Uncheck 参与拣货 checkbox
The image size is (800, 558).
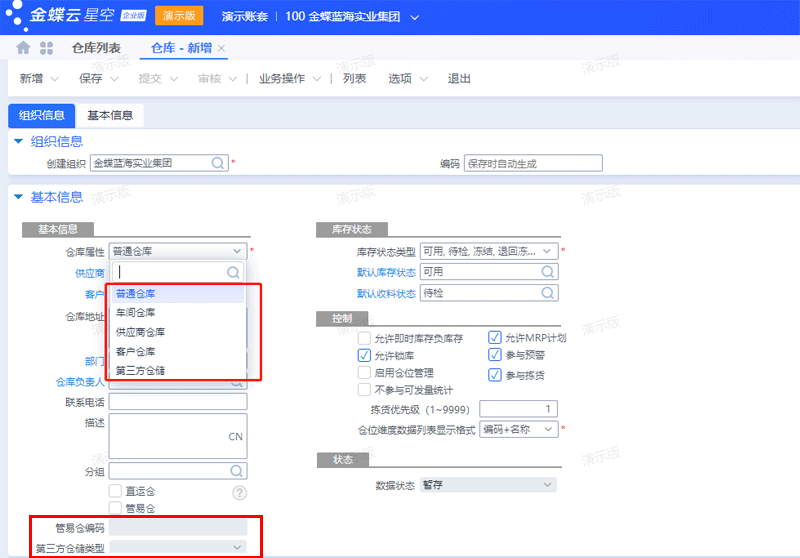click(494, 375)
